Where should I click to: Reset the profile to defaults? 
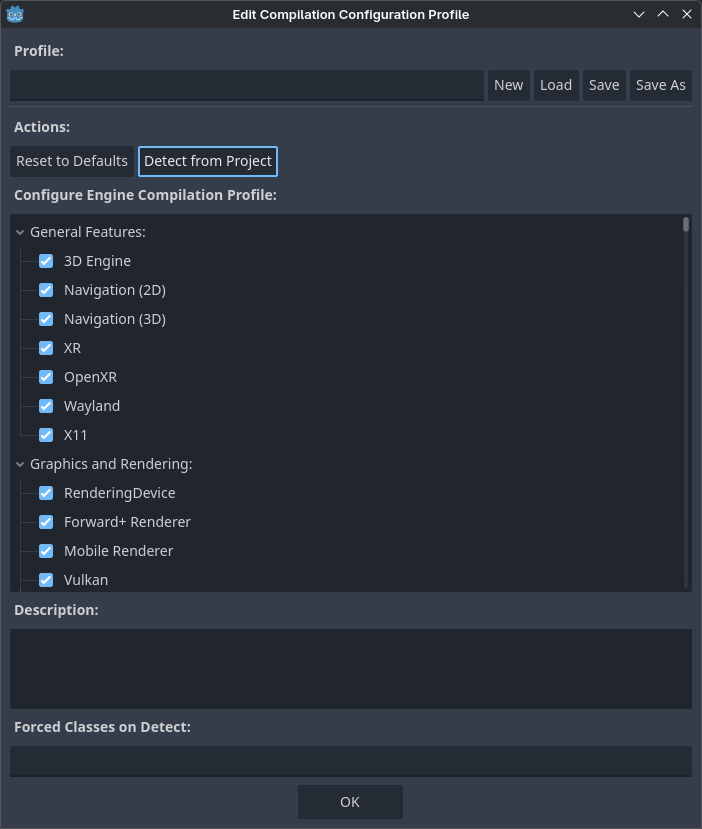pos(71,161)
